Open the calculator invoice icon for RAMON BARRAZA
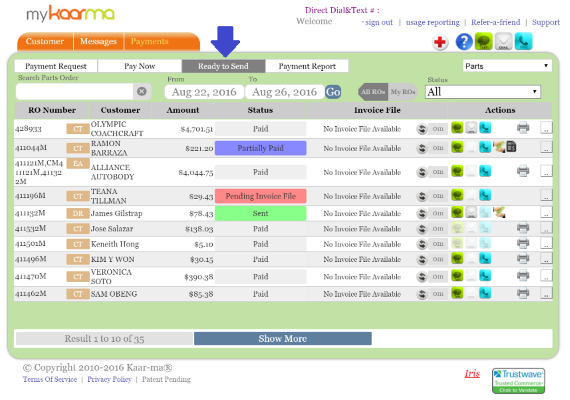The height and width of the screenshot is (400, 570). [x=511, y=147]
